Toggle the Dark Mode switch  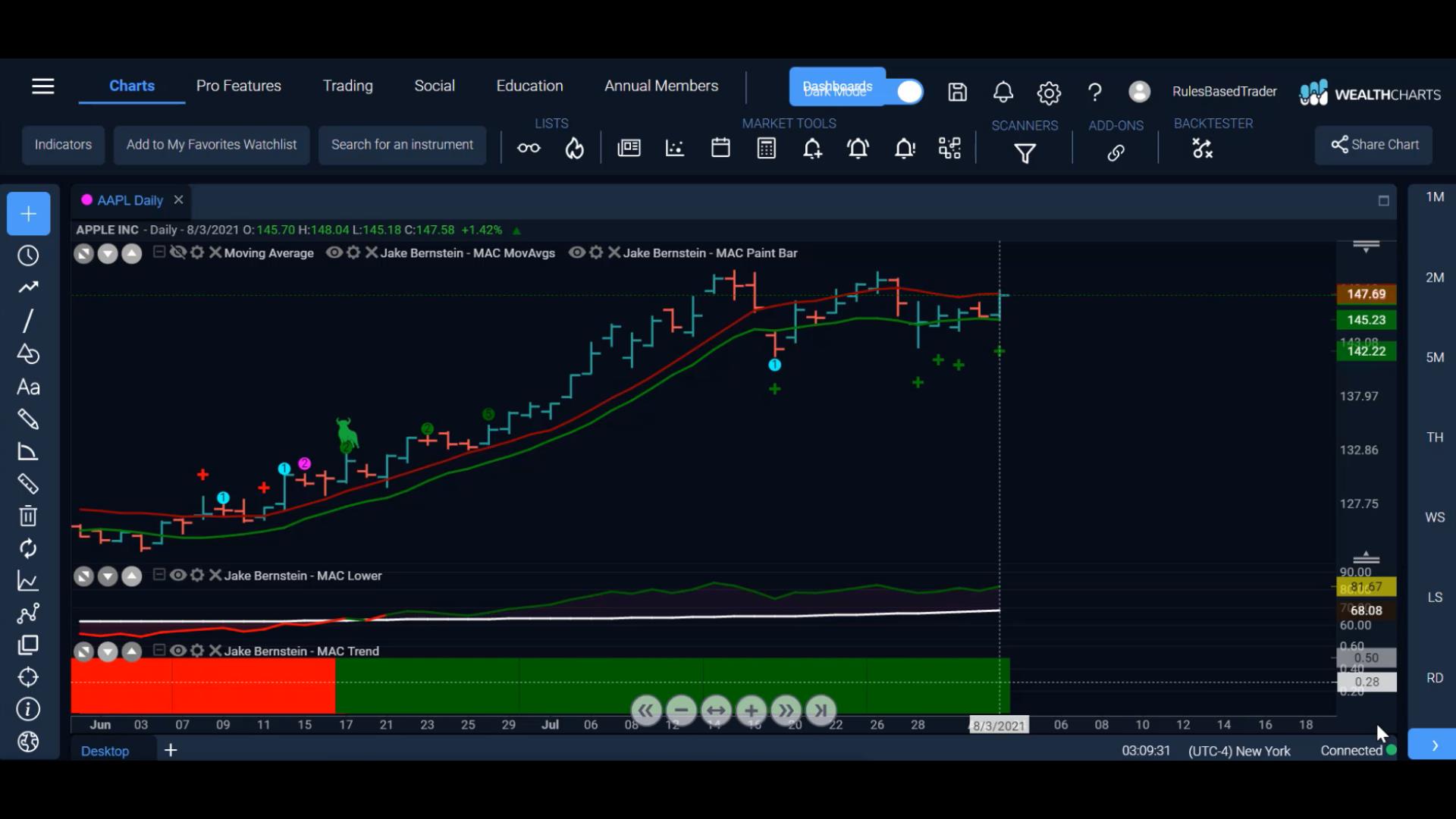(x=909, y=92)
